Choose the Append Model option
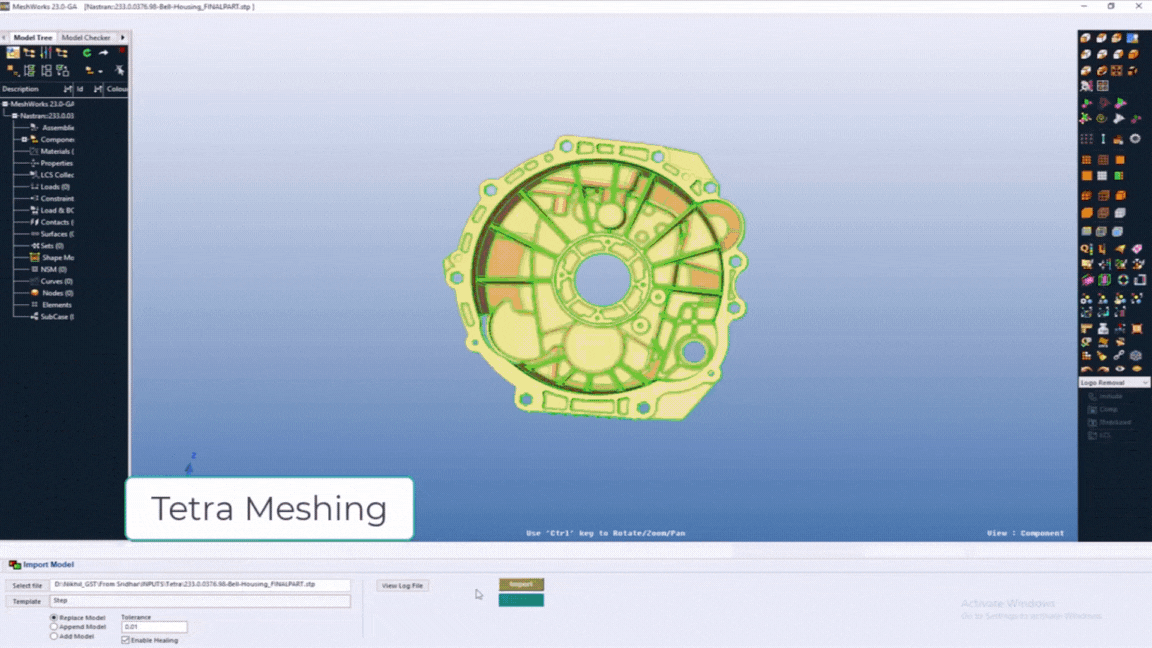 coord(54,627)
